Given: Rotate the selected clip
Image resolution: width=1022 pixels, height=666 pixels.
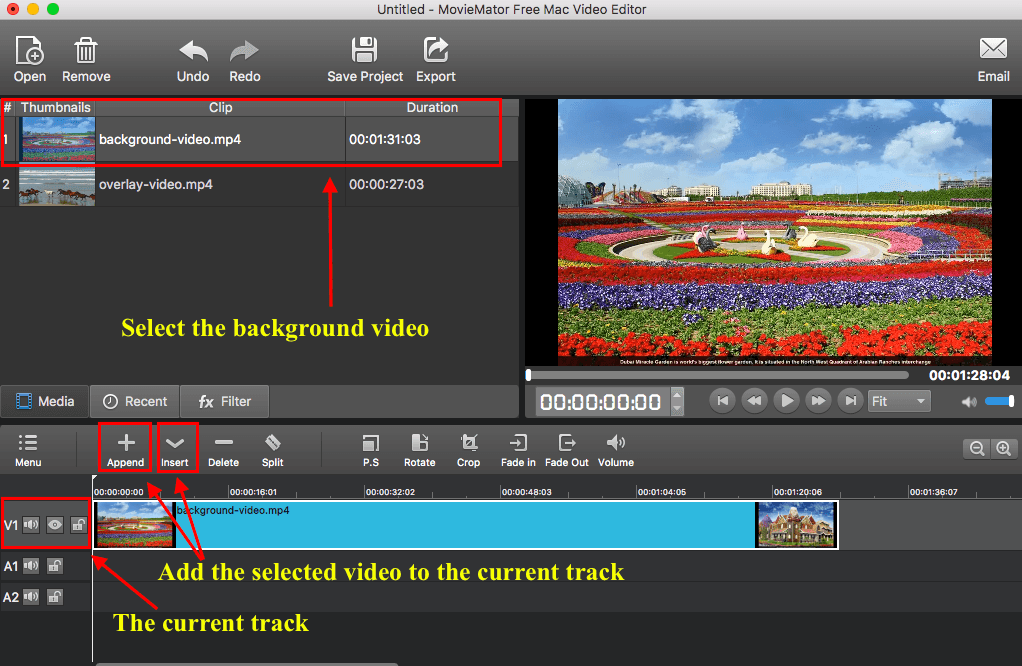Looking at the screenshot, I should [x=420, y=450].
